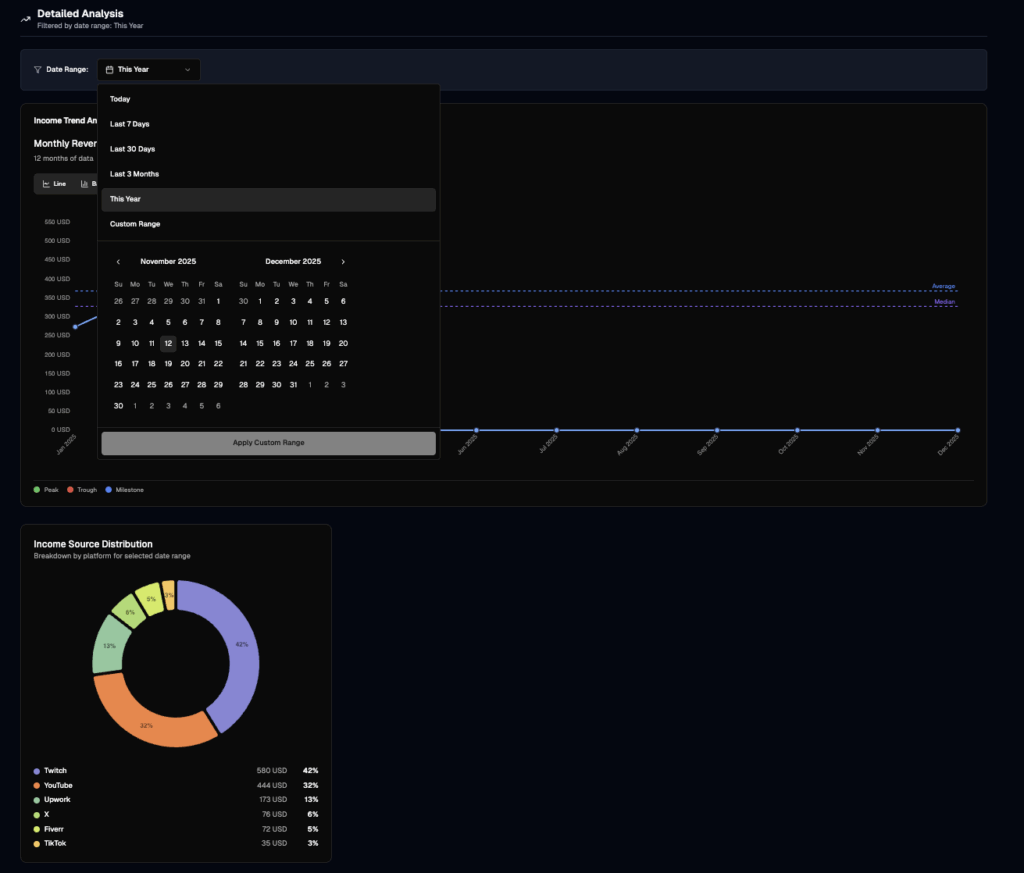1024x873 pixels.
Task: Open the This Year date range dropdown
Action: pyautogui.click(x=148, y=70)
